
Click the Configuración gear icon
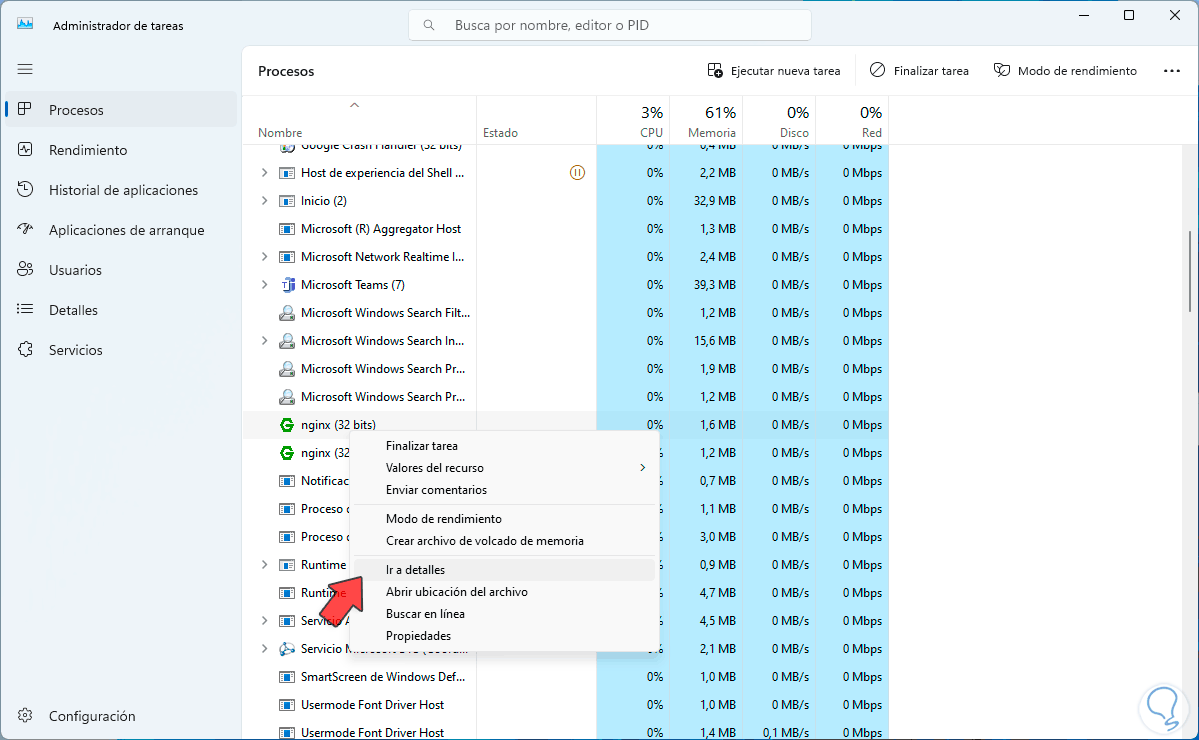[x=26, y=716]
